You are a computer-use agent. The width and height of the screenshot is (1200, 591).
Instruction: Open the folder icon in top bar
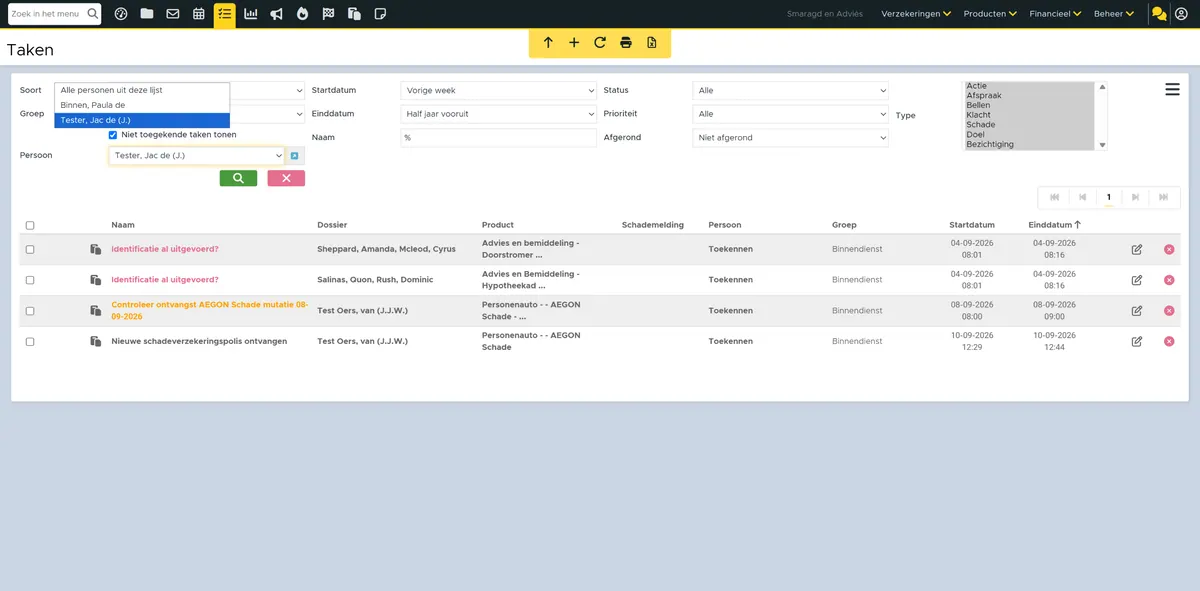(147, 14)
